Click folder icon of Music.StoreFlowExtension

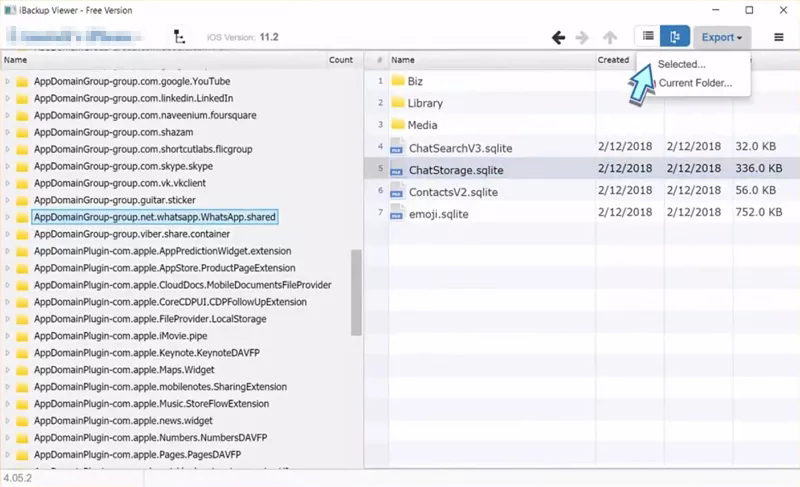(x=22, y=404)
